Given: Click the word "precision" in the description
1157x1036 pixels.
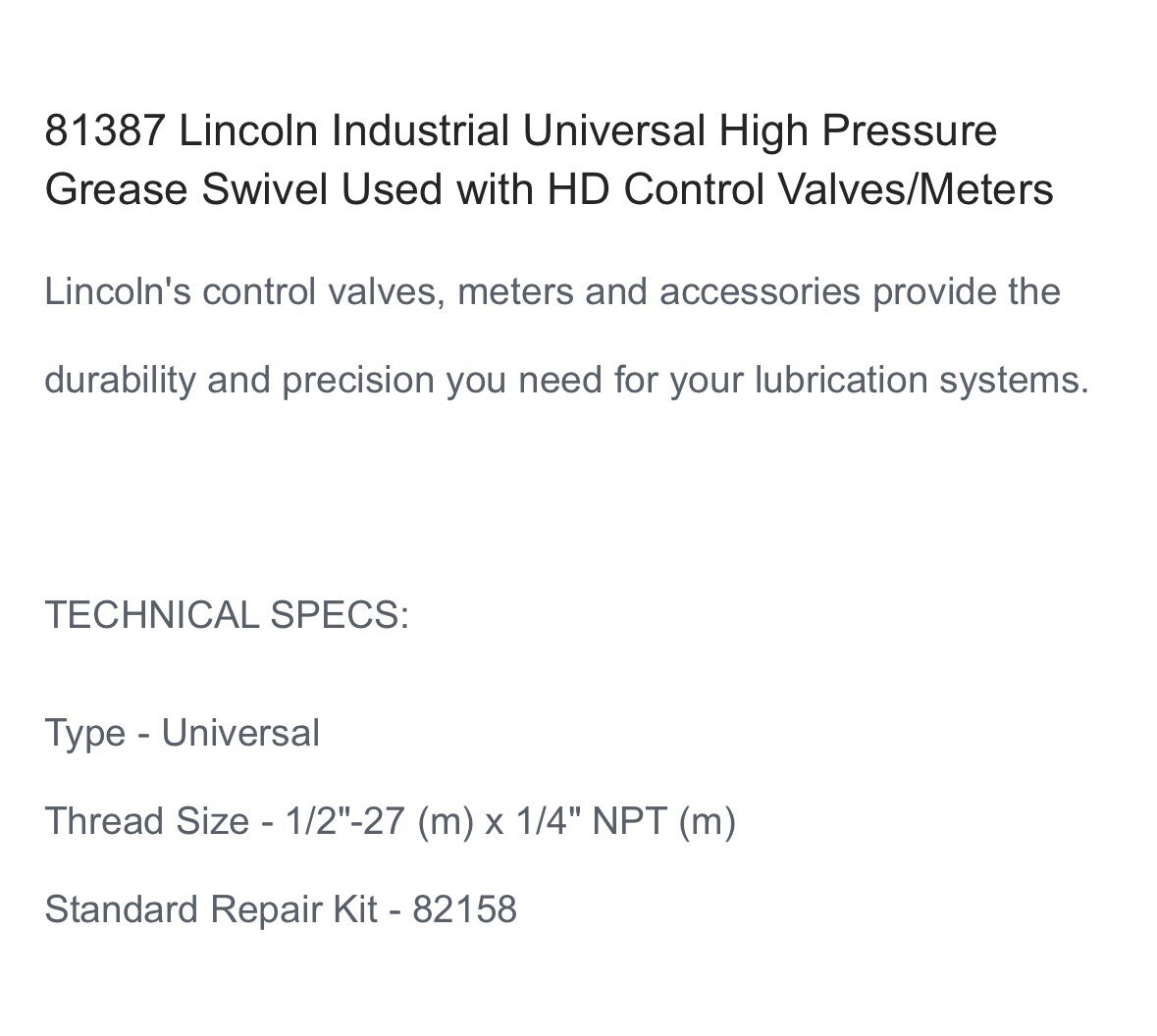Looking at the screenshot, I should click(x=359, y=380).
